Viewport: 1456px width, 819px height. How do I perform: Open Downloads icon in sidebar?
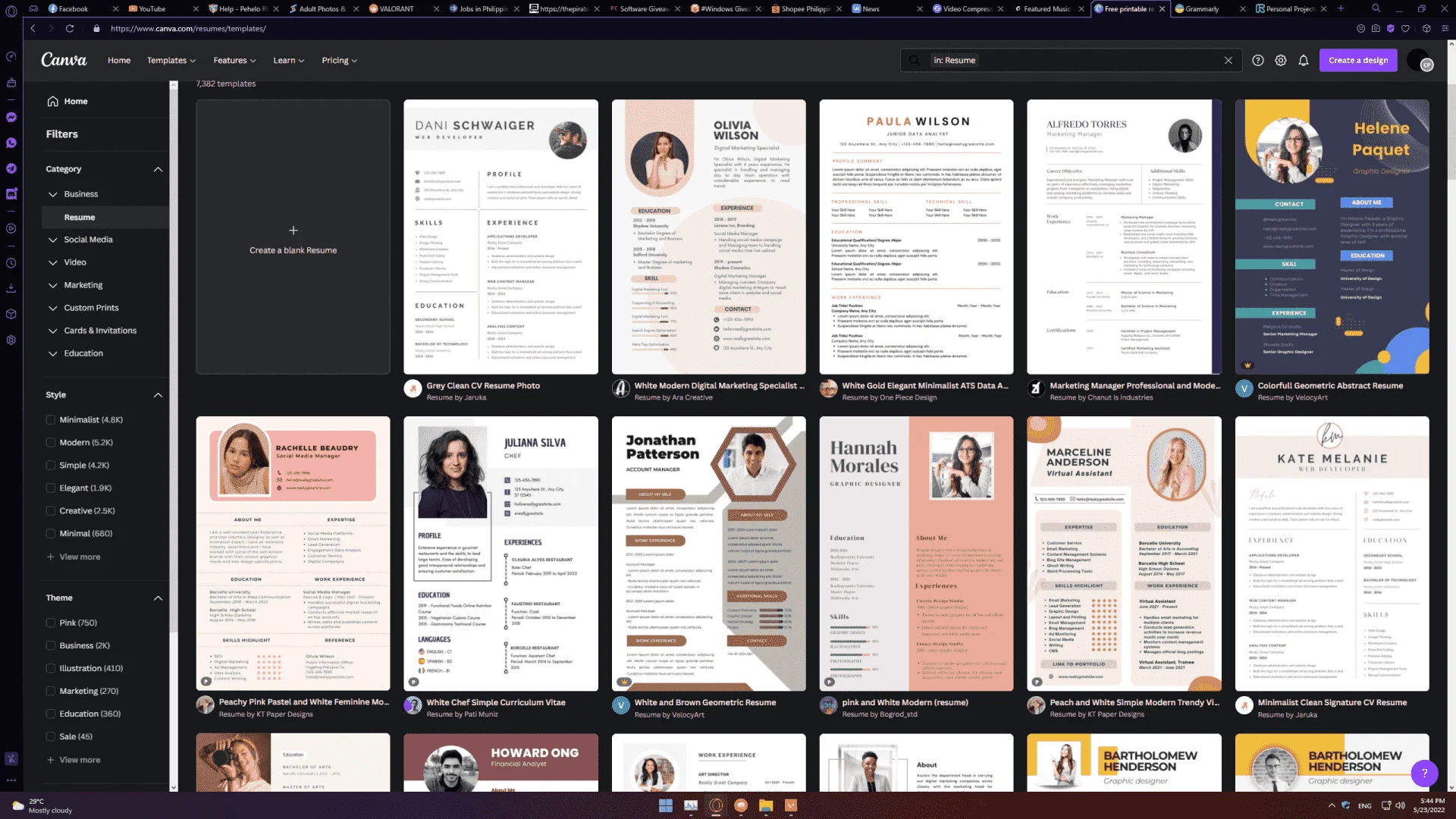click(x=11, y=288)
